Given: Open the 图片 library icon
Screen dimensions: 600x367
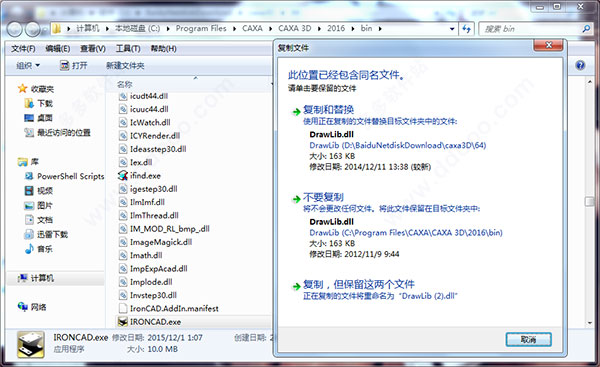Looking at the screenshot, I should click(x=29, y=206).
